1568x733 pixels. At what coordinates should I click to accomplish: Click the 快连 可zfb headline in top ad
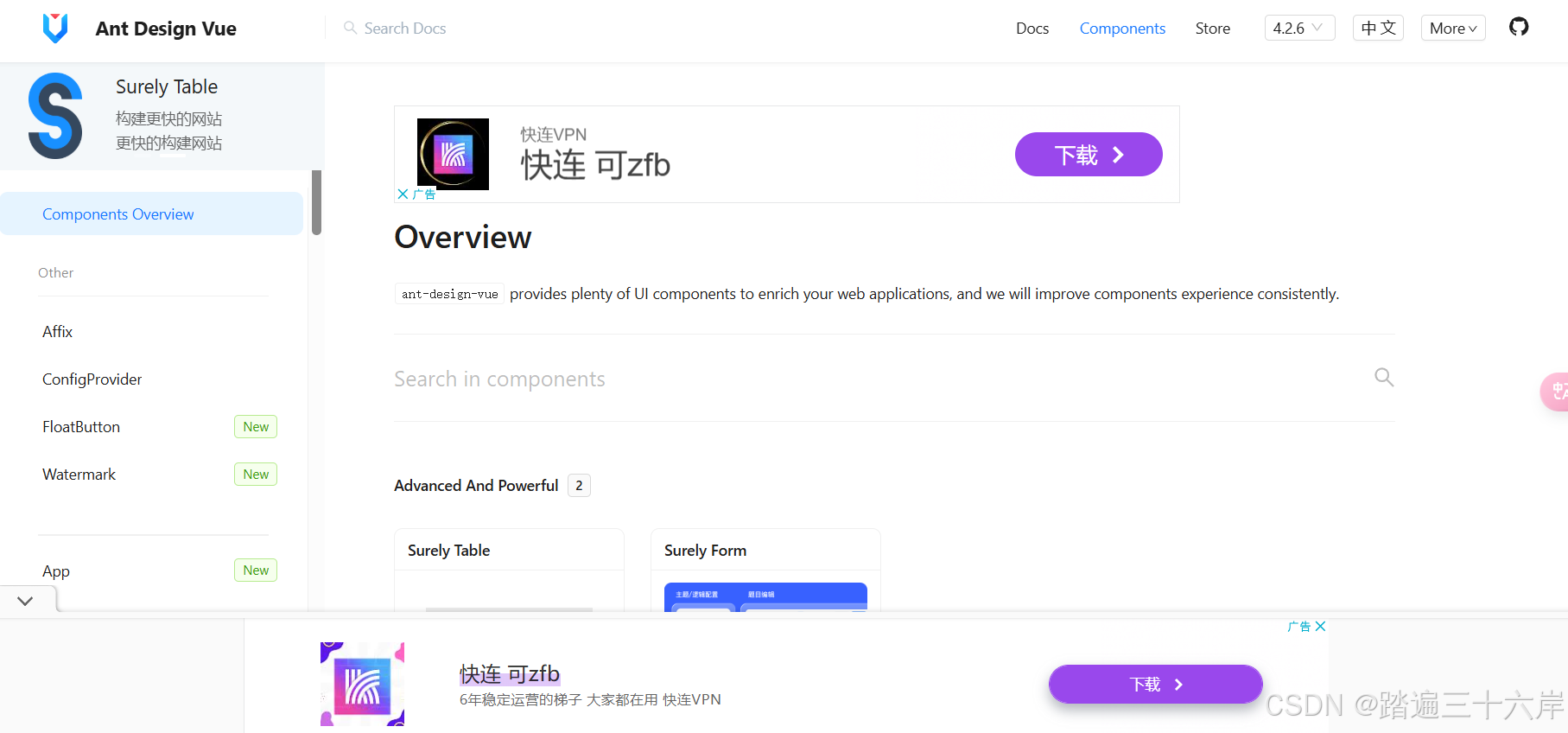pyautogui.click(x=595, y=164)
